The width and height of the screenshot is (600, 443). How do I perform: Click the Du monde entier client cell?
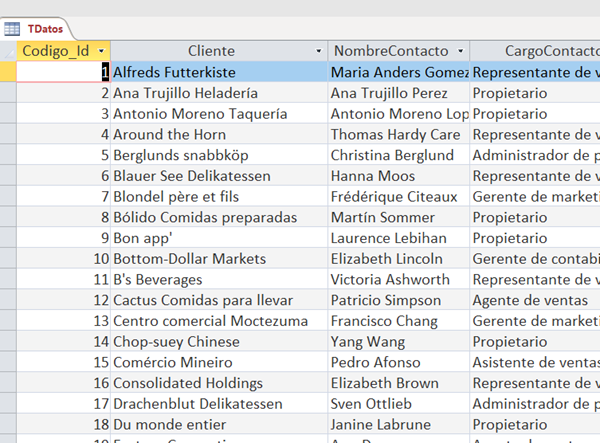point(218,425)
